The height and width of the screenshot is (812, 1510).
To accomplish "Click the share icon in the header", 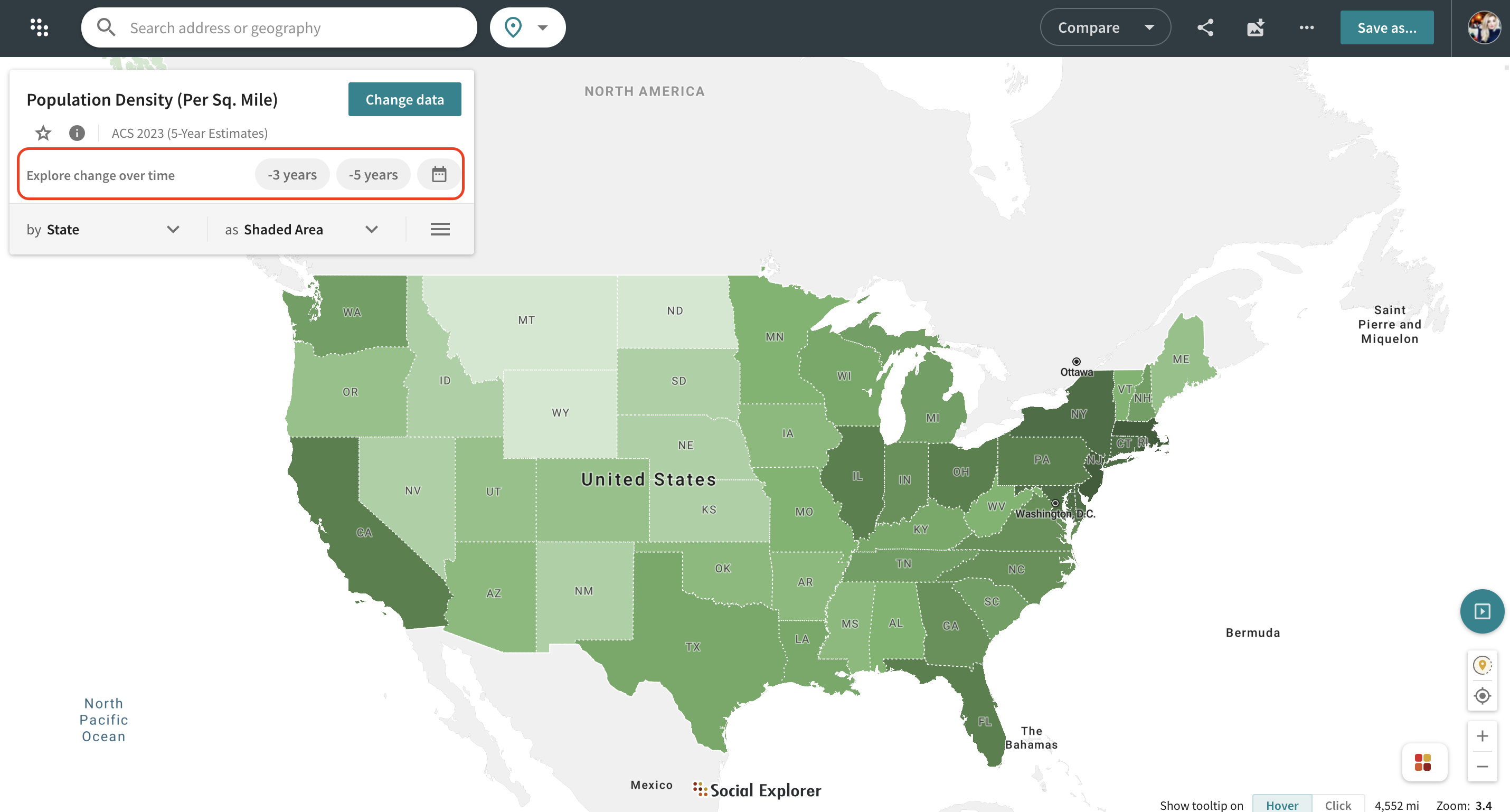I will 1205,27.
